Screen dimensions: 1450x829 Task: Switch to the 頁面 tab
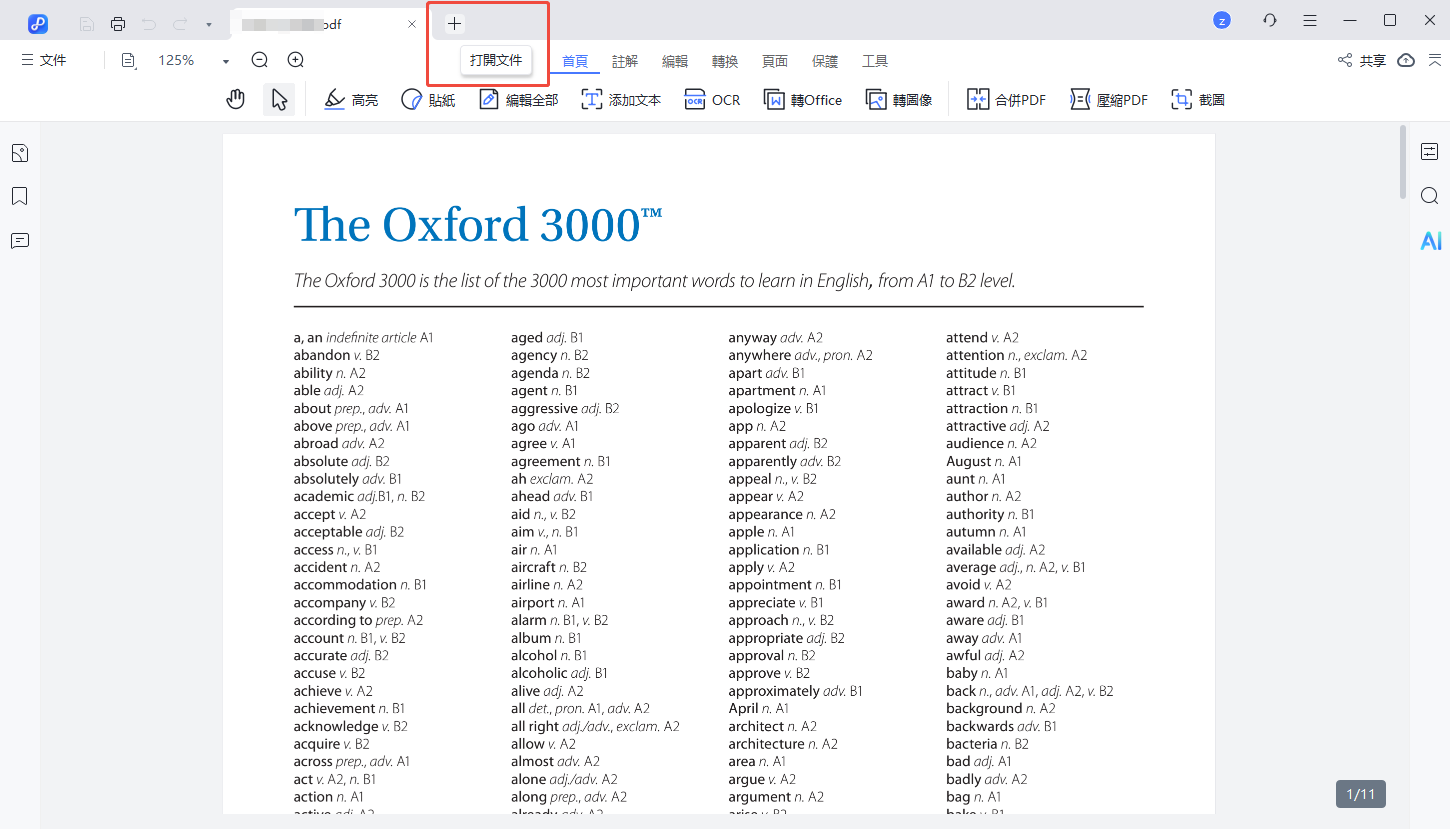click(775, 61)
